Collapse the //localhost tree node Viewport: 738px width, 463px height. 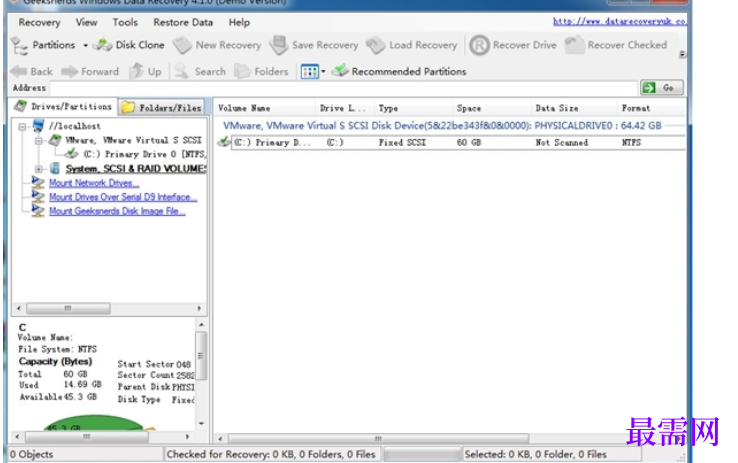click(22, 126)
